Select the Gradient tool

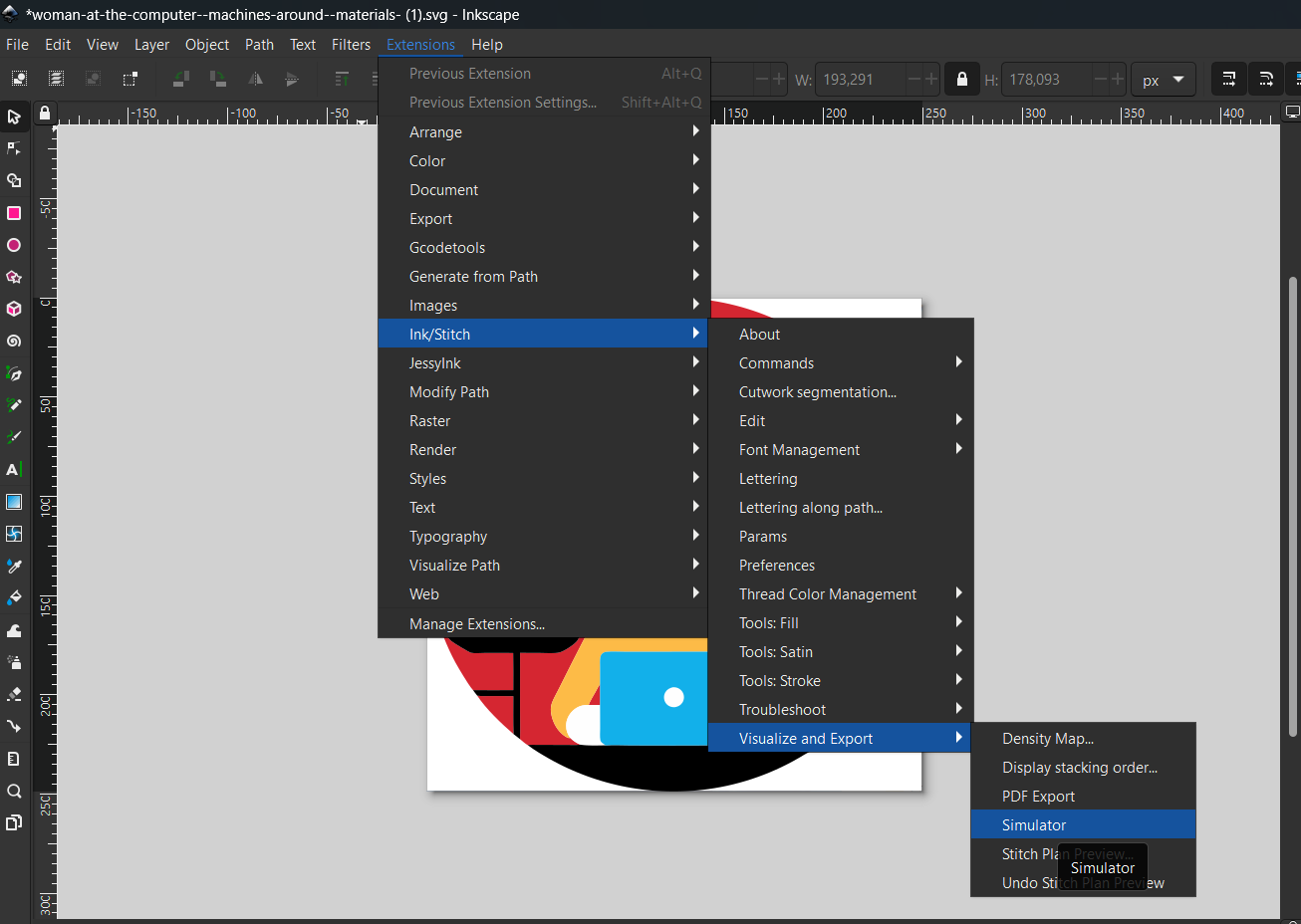(14, 502)
